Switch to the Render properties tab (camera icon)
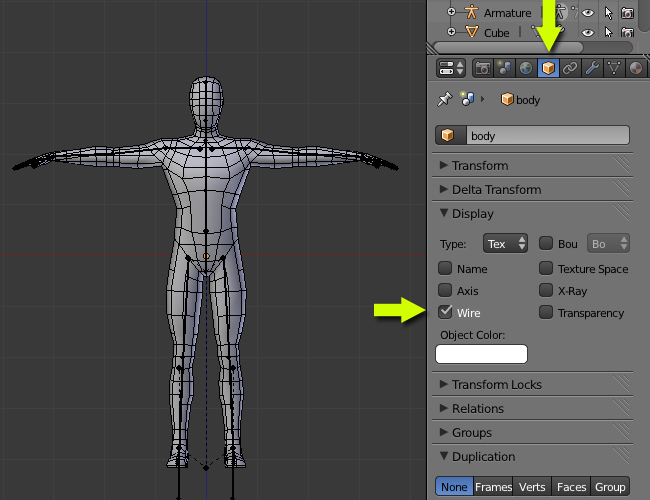Image resolution: width=650 pixels, height=500 pixels. (x=483, y=68)
